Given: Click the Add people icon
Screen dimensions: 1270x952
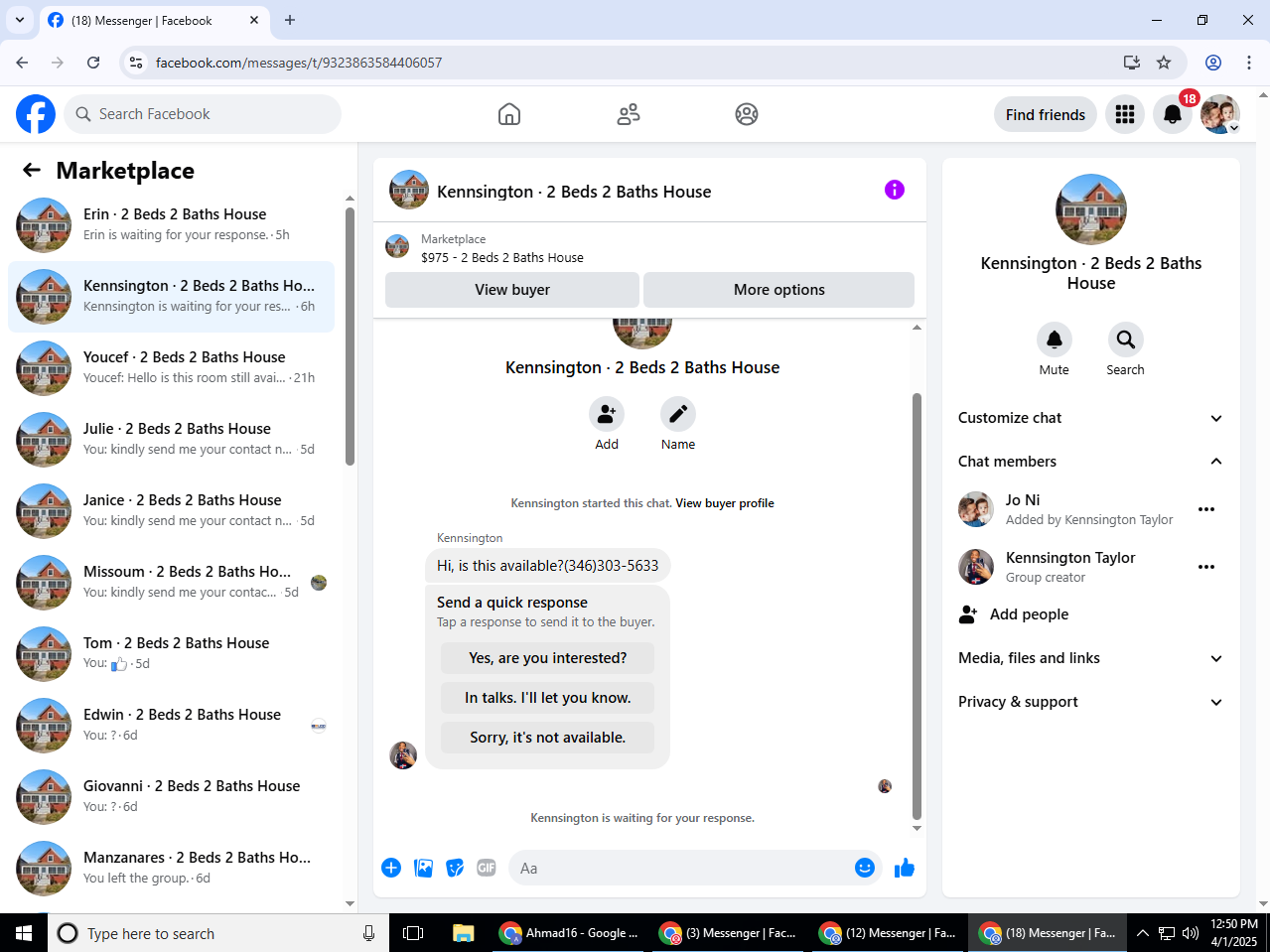Looking at the screenshot, I should (968, 614).
